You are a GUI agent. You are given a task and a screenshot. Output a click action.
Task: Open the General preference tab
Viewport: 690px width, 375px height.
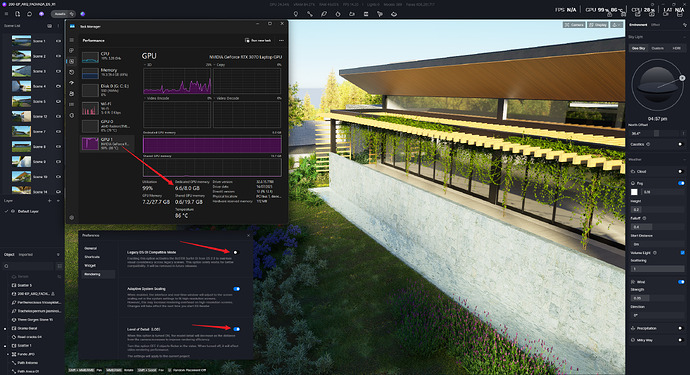click(x=90, y=248)
